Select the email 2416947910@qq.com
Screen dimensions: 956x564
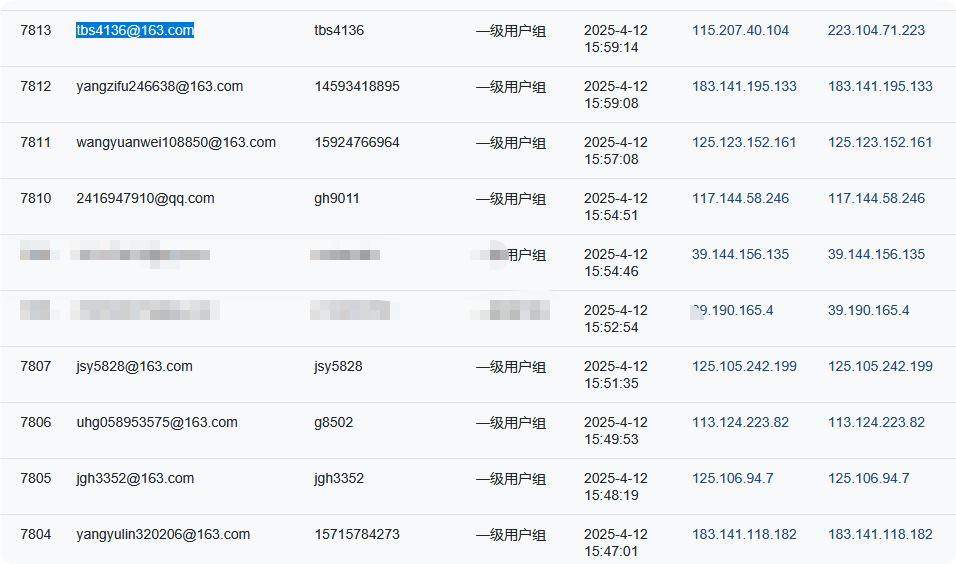(145, 198)
